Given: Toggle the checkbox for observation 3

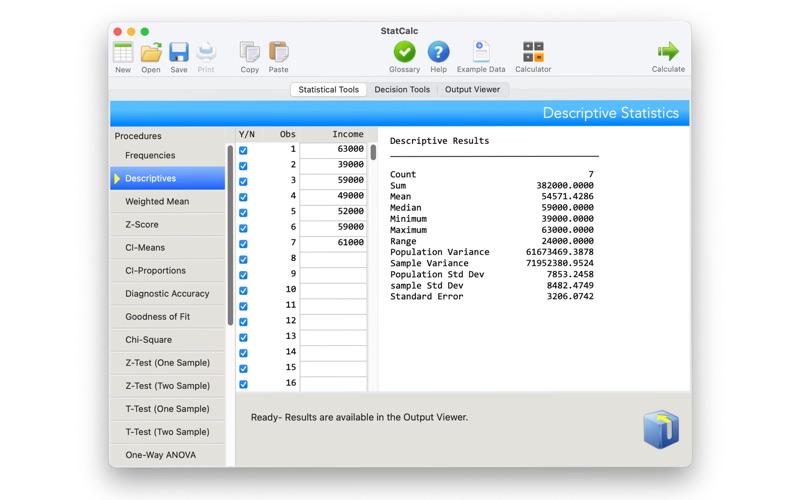Looking at the screenshot, I should pos(243,182).
